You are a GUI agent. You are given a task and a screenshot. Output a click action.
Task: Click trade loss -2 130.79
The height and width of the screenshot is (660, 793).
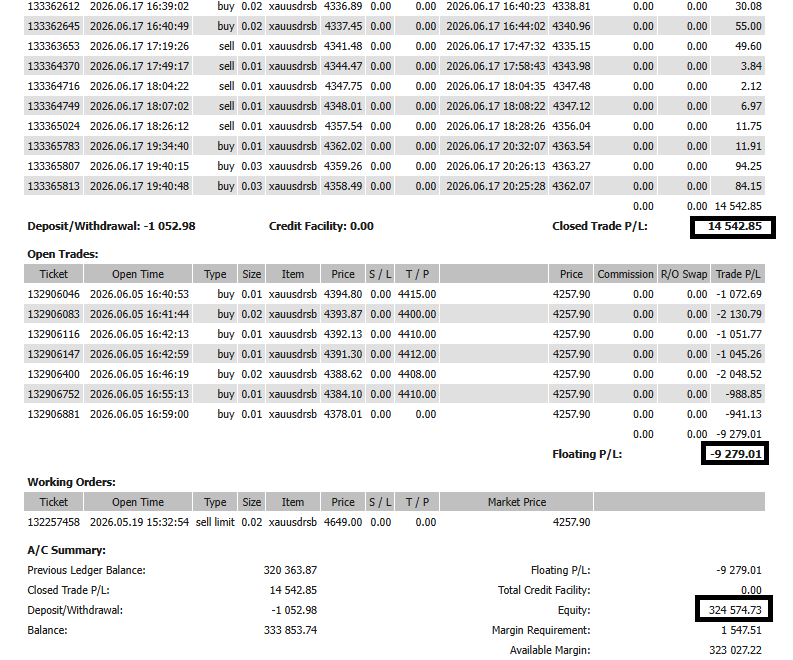(x=738, y=314)
